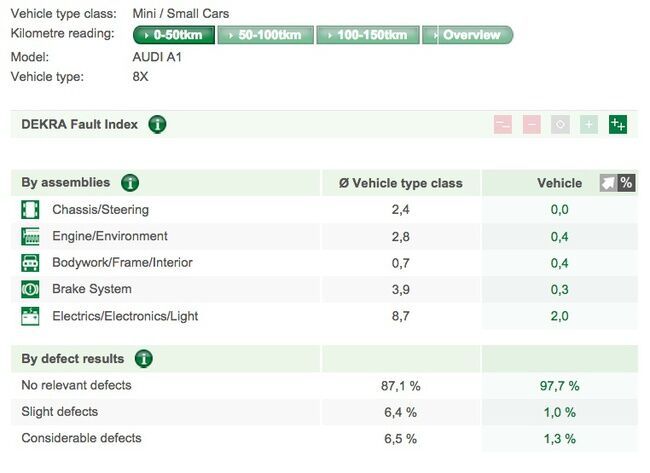Click the Electrics/Electronics/Light battery icon
Image resolution: width=650 pixels, height=473 pixels.
click(30, 316)
